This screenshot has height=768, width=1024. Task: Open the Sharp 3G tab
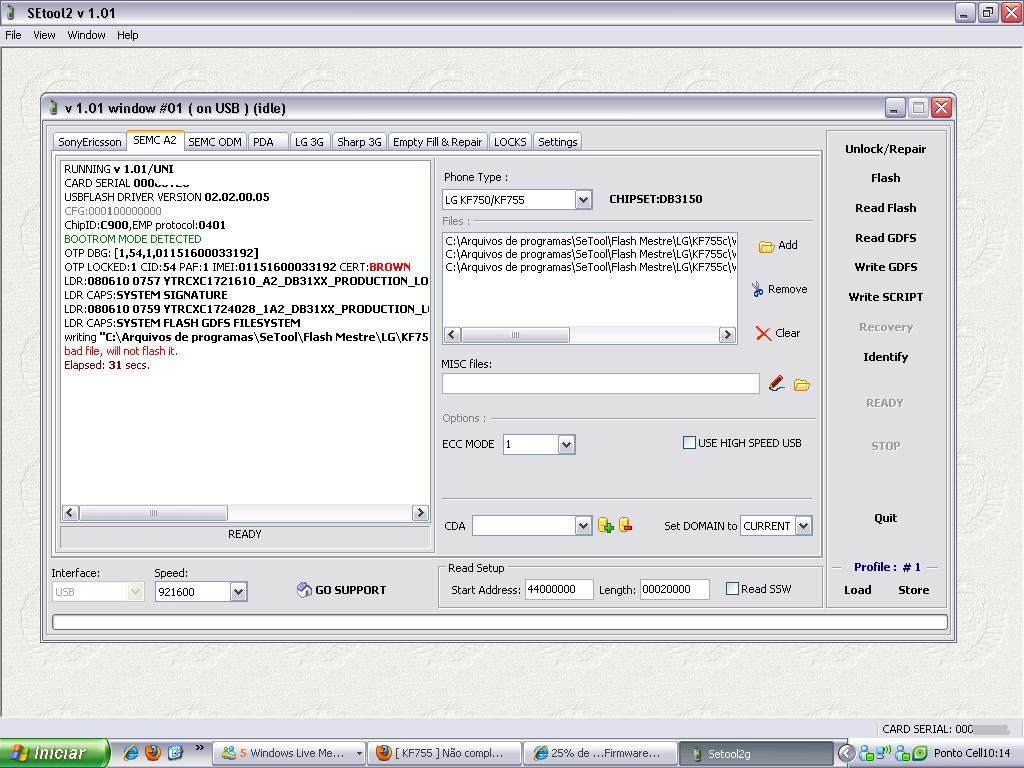point(359,142)
